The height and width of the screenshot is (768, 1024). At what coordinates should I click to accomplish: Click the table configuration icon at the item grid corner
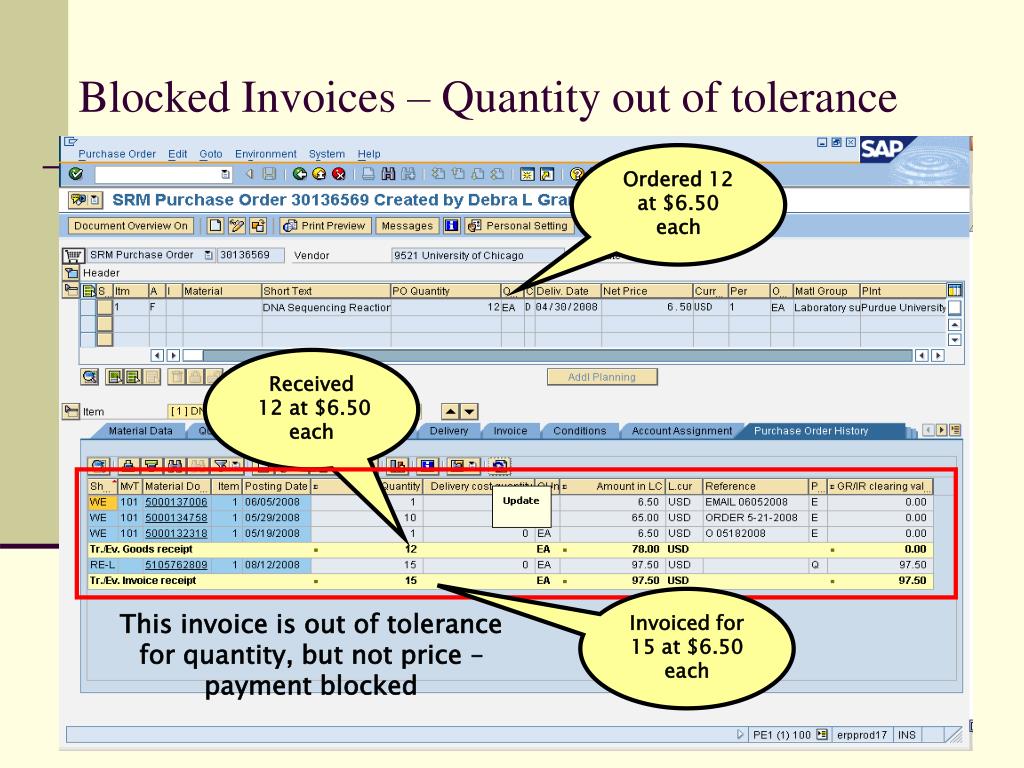[954, 291]
